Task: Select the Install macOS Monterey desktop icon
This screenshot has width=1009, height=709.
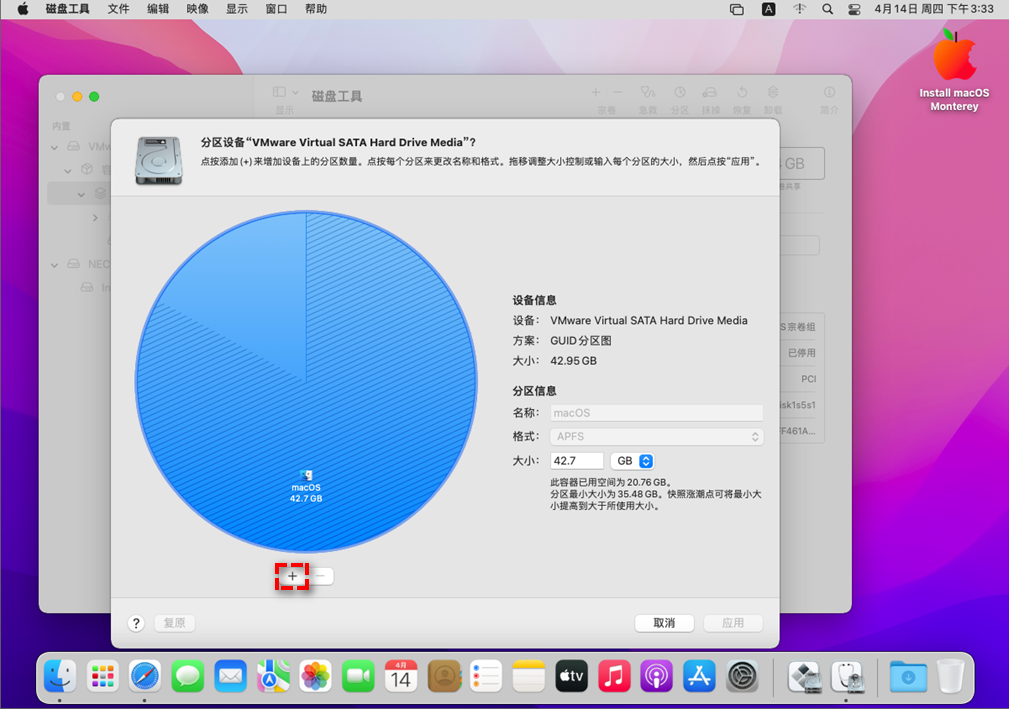Action: coord(954,70)
